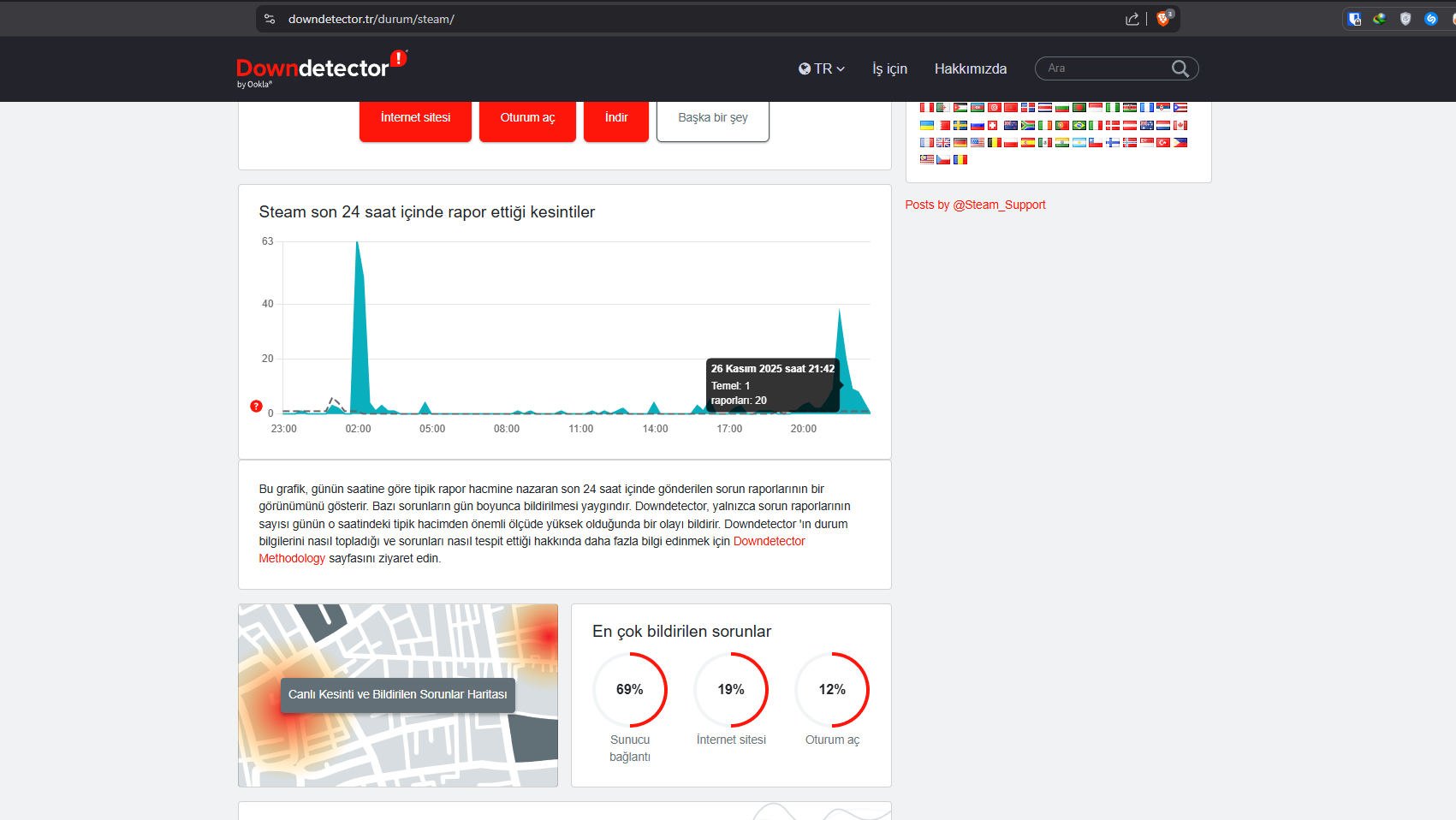
Task: Select the India flag
Action: click(x=1062, y=142)
